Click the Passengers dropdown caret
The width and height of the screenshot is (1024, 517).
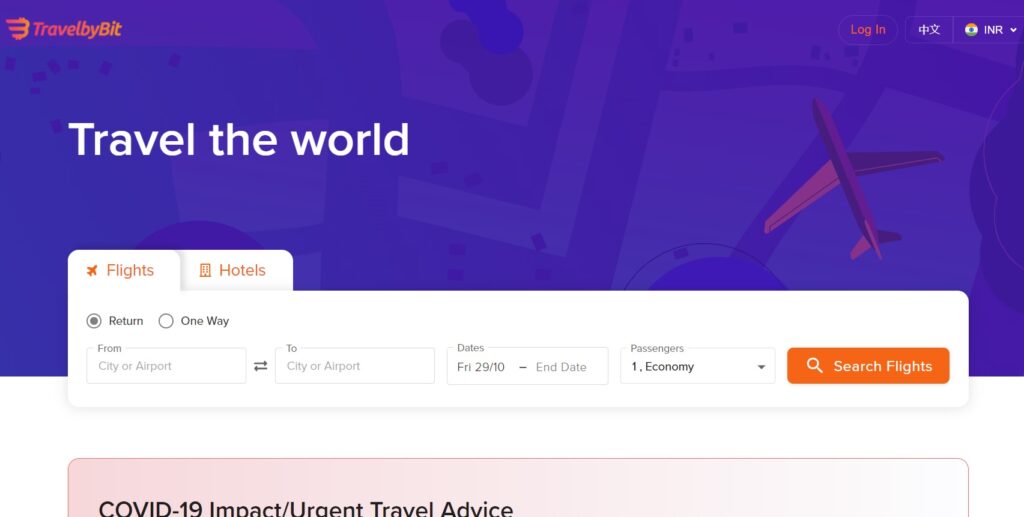click(761, 367)
